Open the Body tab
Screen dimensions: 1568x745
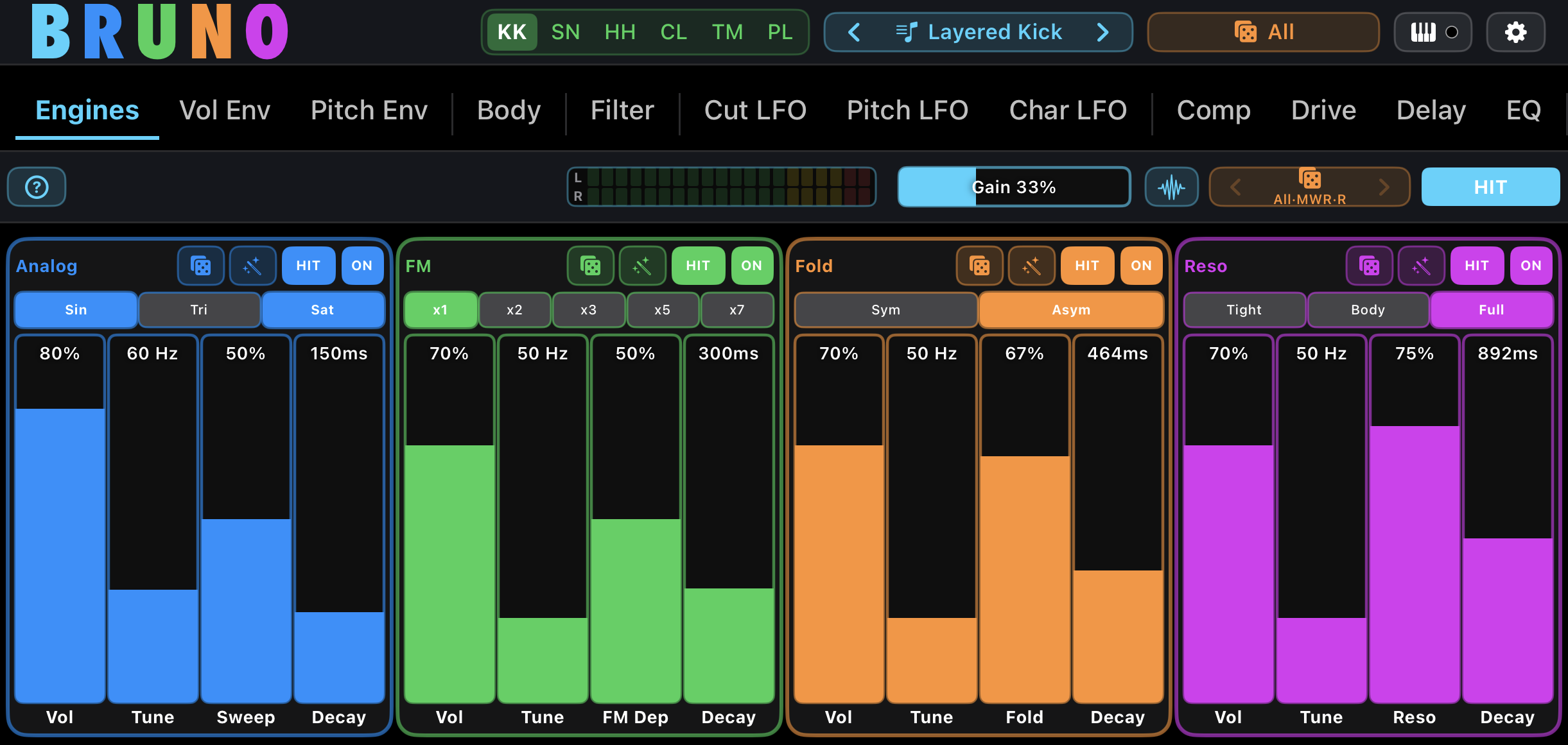click(509, 110)
